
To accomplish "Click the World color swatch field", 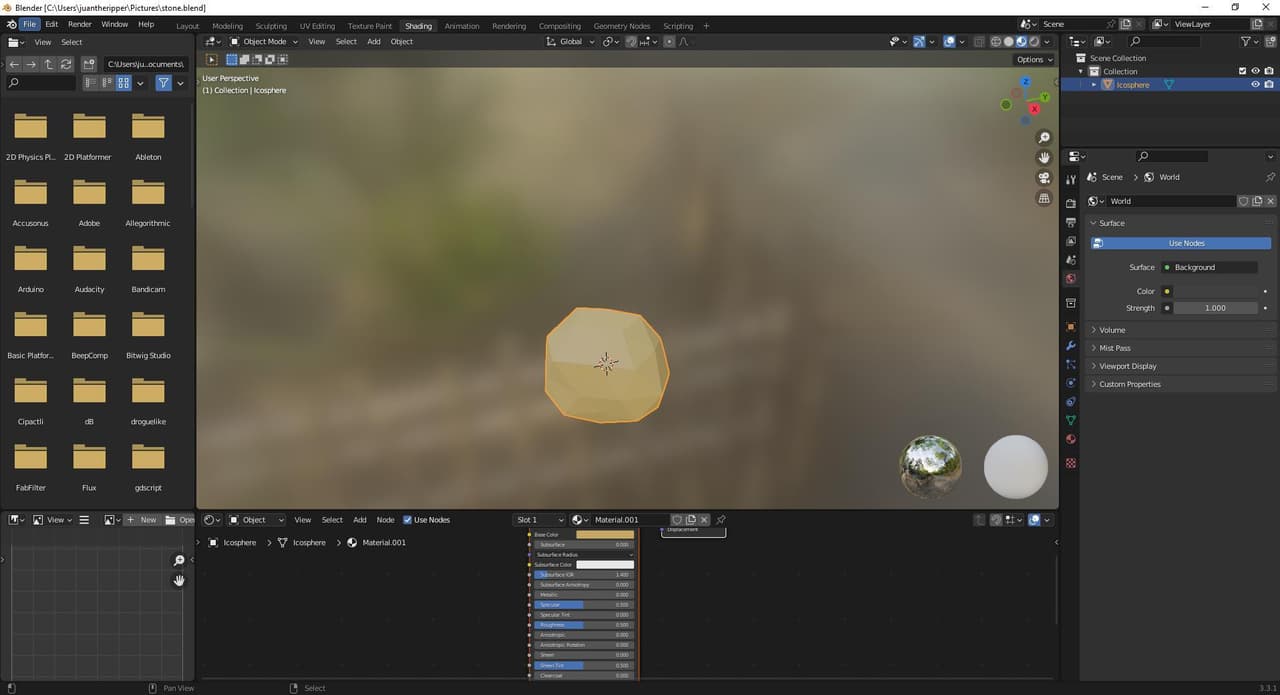I will pos(1216,291).
